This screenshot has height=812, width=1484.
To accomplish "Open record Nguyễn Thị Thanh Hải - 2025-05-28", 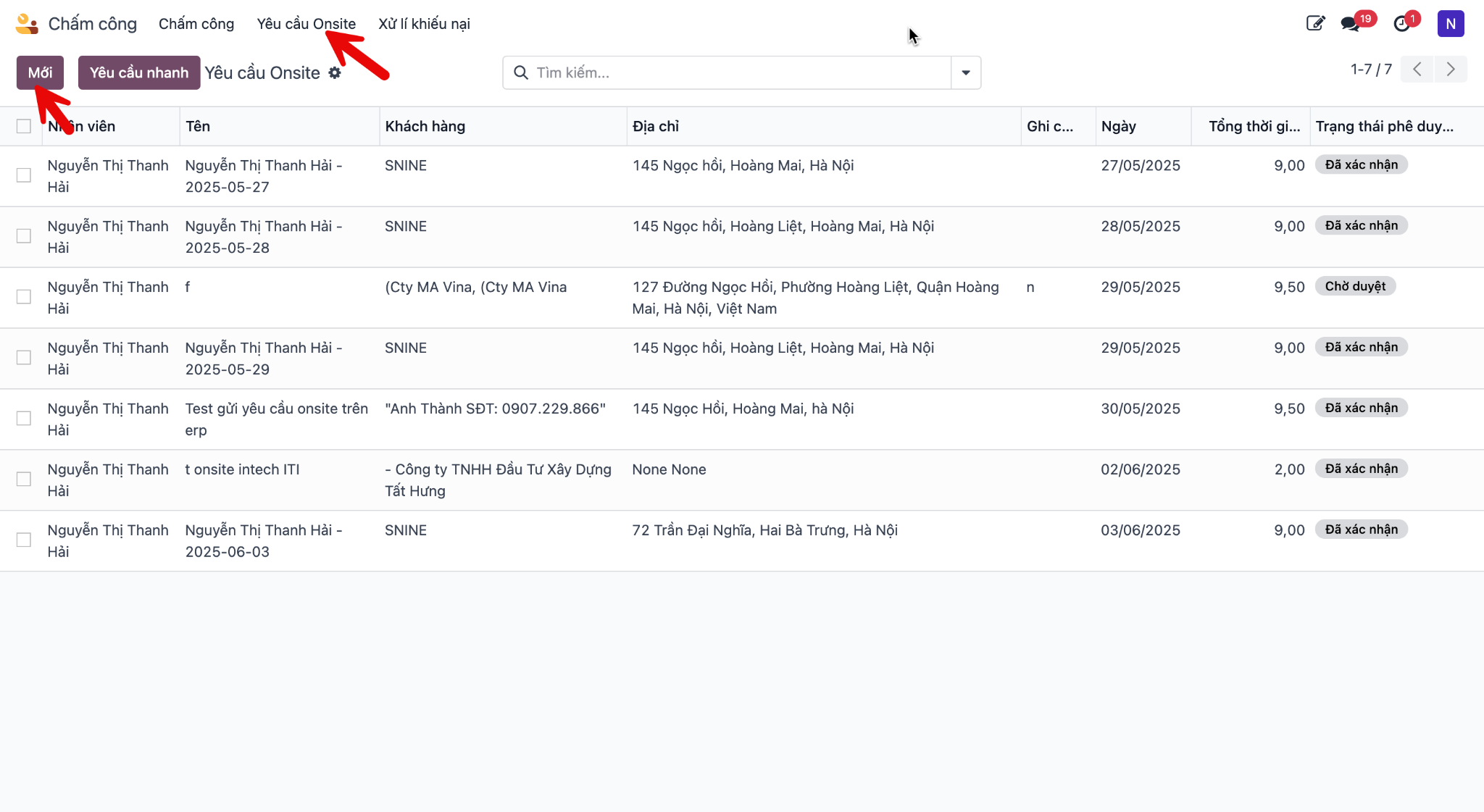I will pyautogui.click(x=264, y=237).
